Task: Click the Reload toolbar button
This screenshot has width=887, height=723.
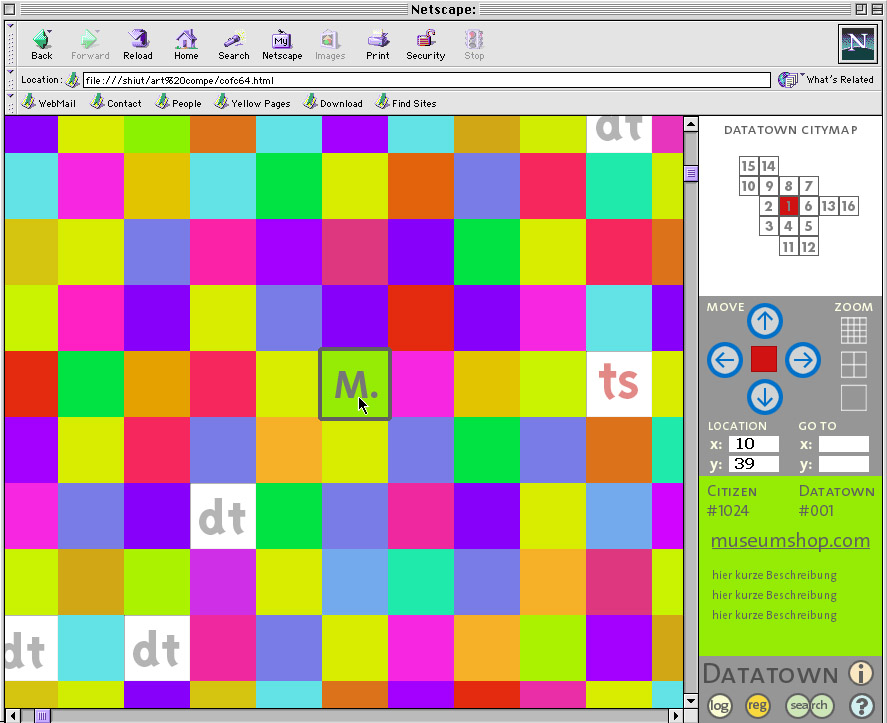Action: 138,44
